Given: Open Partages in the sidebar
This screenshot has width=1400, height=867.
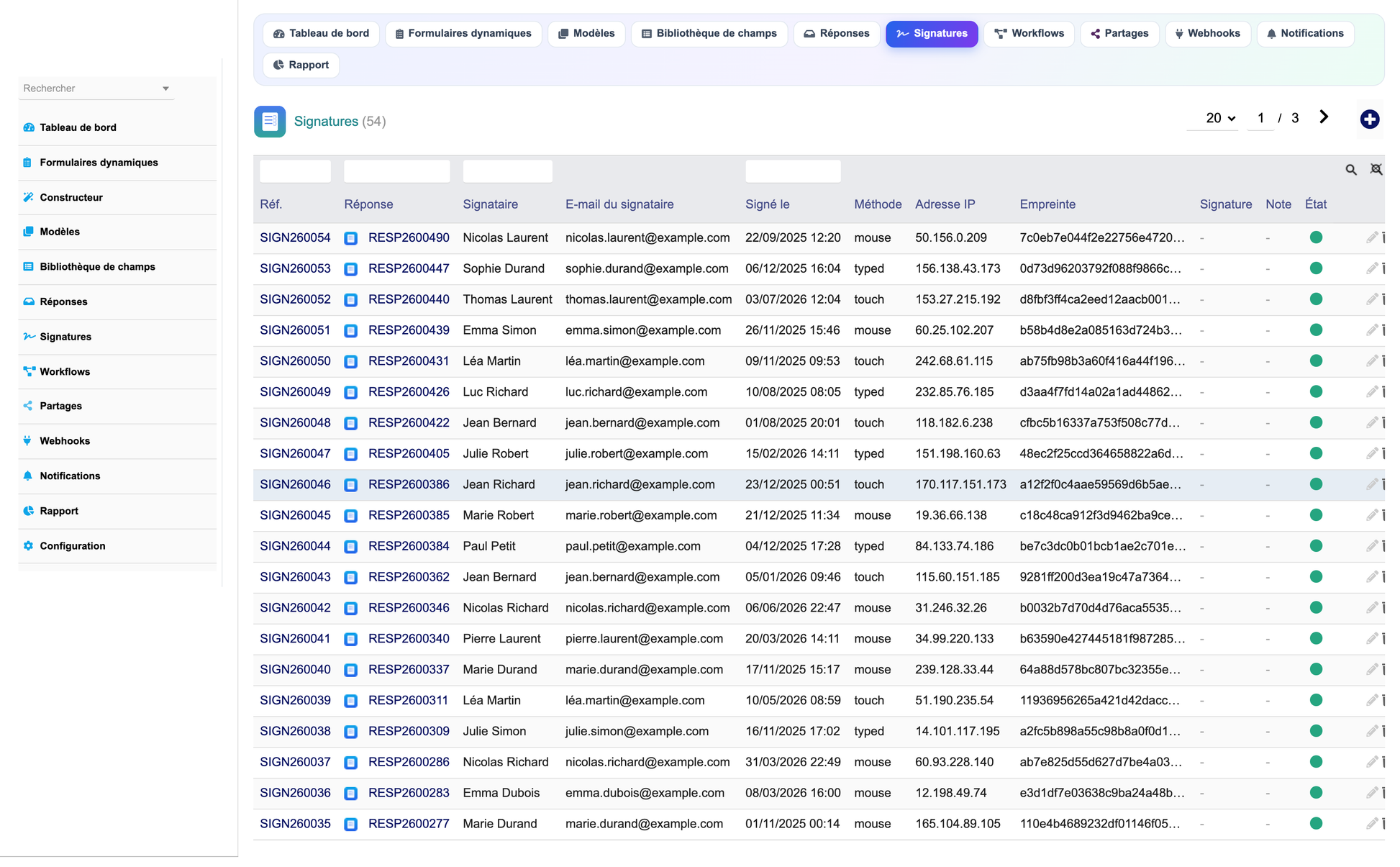Looking at the screenshot, I should [x=60, y=406].
